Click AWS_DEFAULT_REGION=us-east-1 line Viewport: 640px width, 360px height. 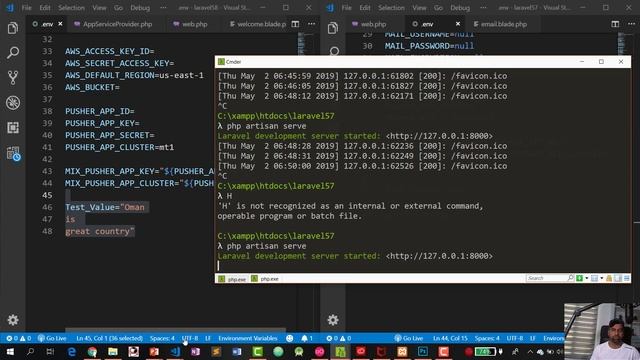tap(134, 75)
